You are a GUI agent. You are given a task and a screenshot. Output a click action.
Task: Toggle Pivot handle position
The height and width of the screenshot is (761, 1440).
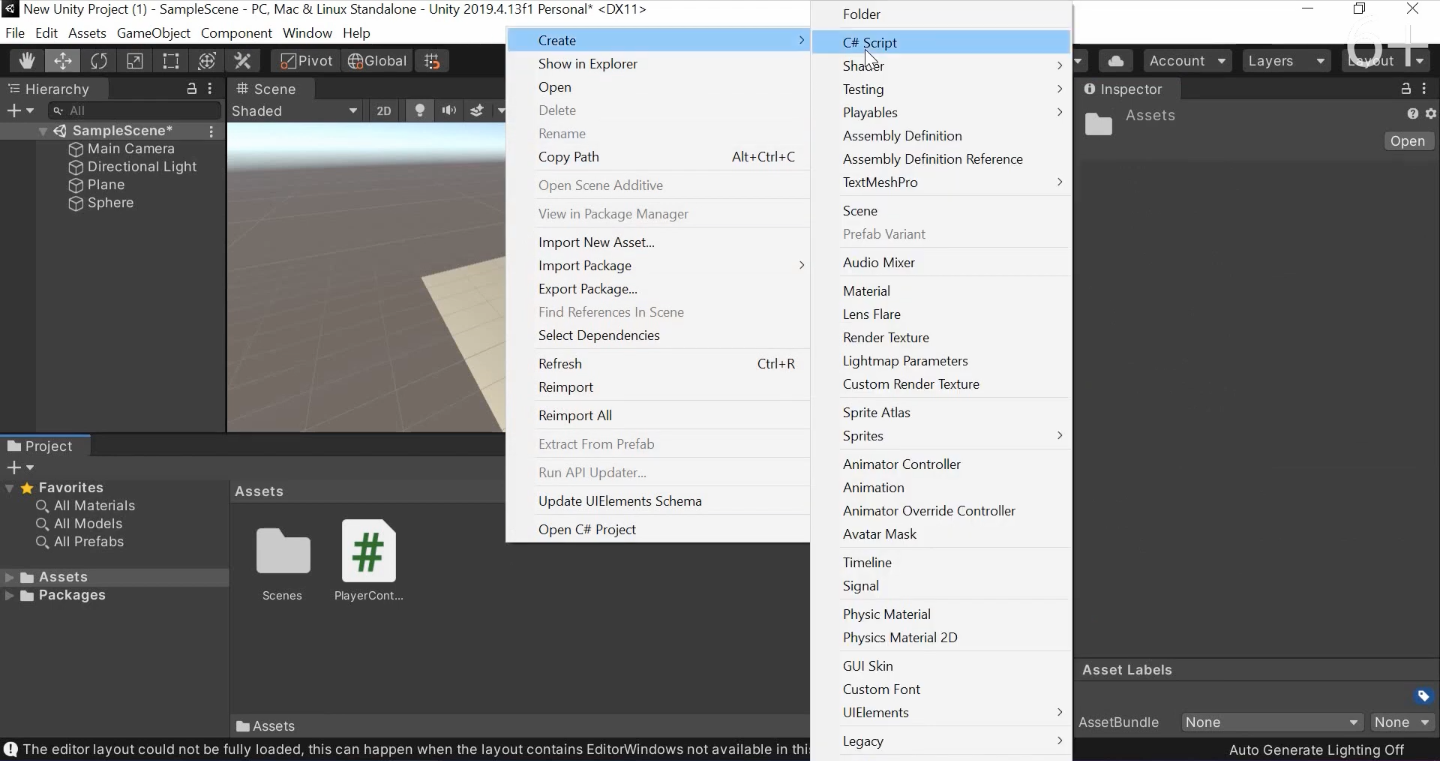305,61
